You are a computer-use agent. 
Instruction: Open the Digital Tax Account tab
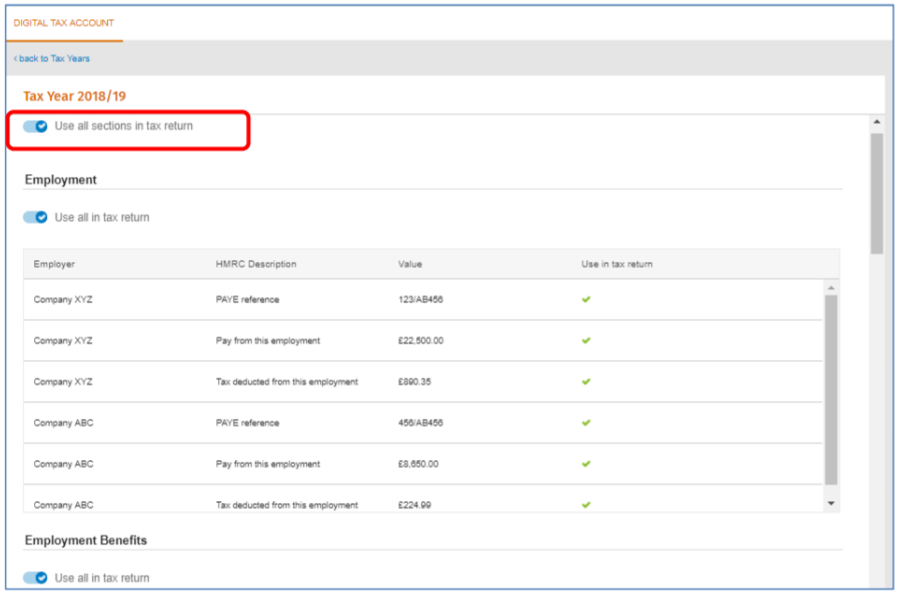[64, 23]
